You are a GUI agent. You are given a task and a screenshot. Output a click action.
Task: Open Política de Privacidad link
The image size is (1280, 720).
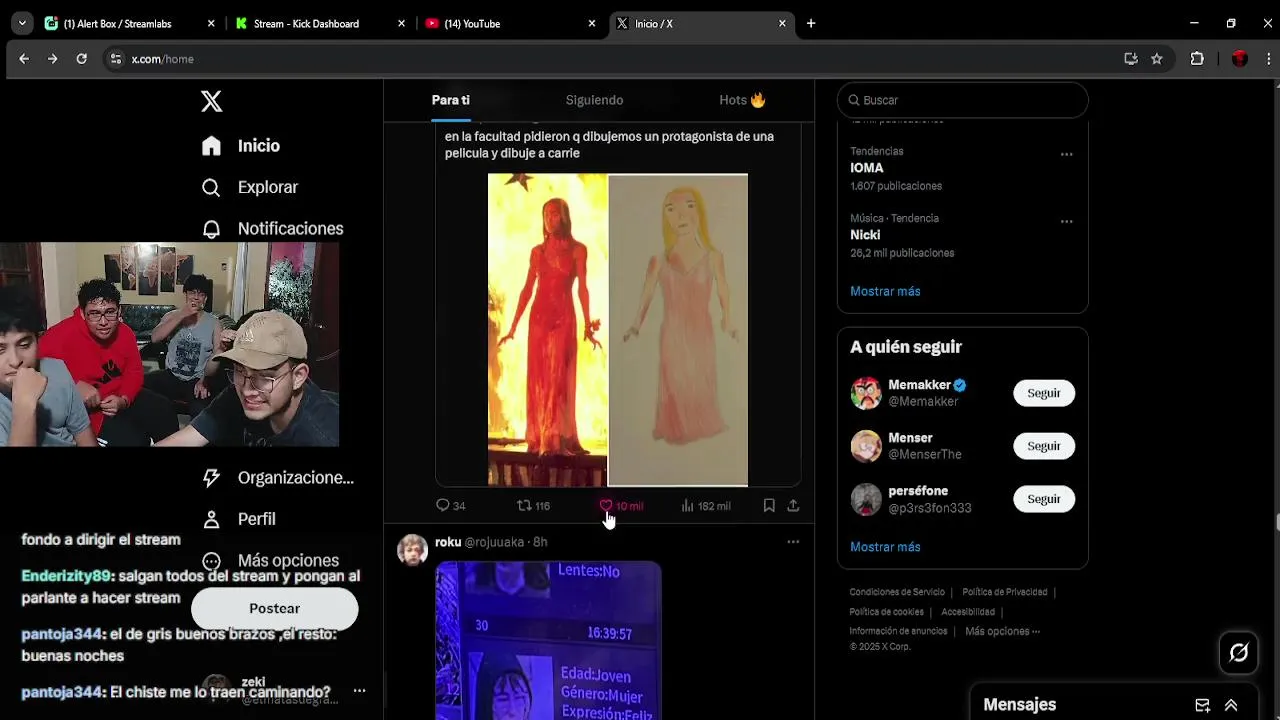(1005, 592)
